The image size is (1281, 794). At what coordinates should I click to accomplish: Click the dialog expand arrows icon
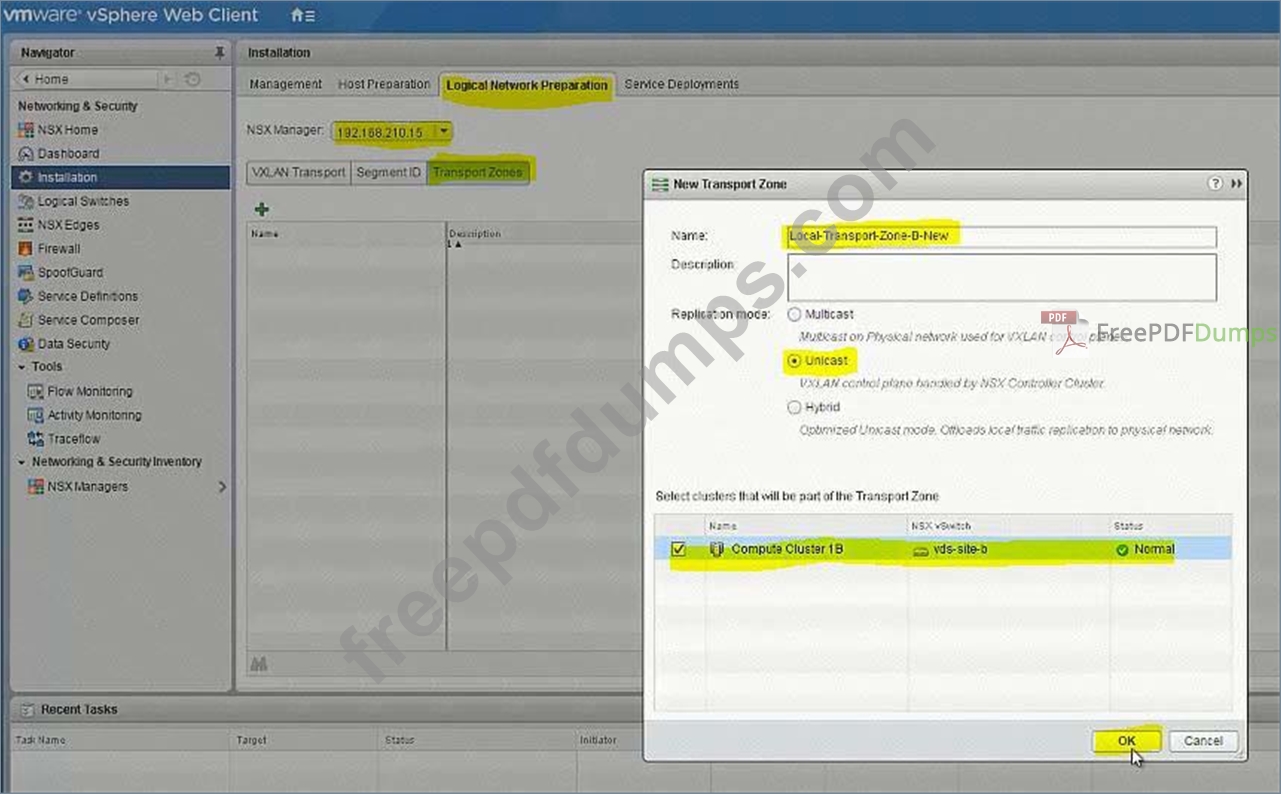tap(1236, 184)
